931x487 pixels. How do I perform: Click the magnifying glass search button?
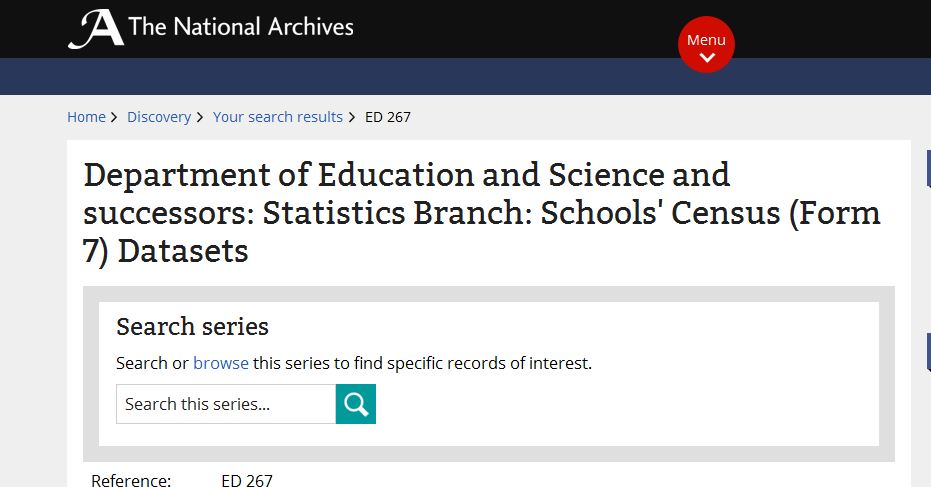click(356, 404)
